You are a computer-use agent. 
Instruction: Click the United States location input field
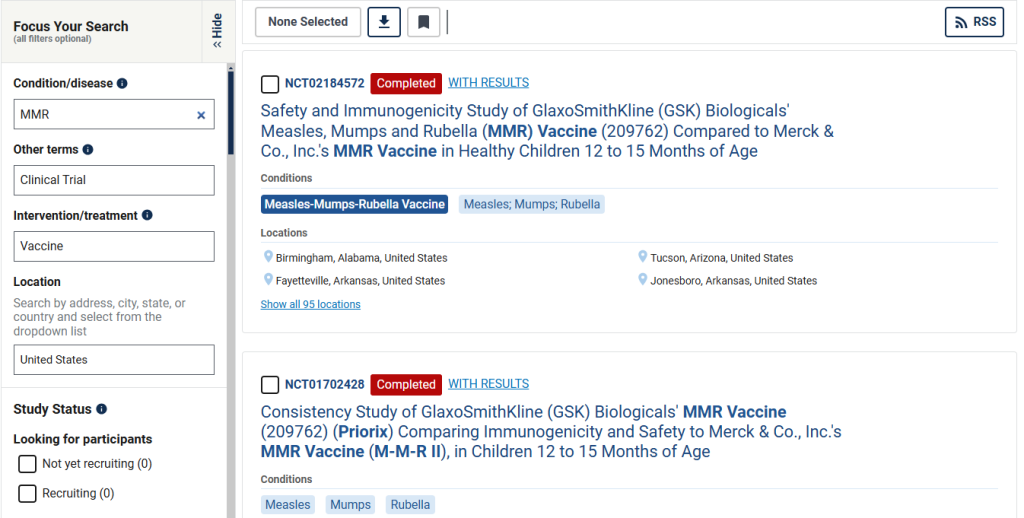114,360
